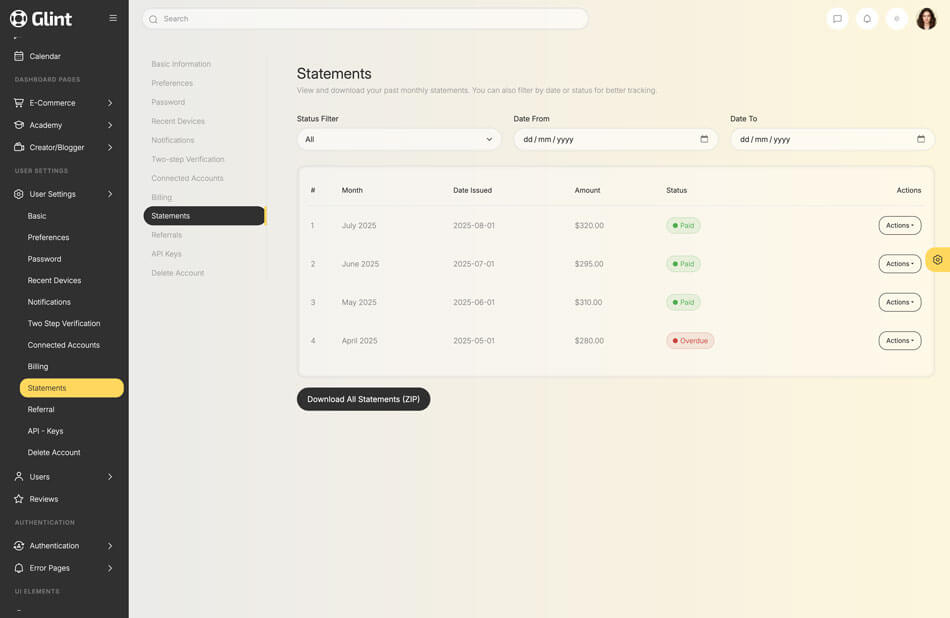The image size is (950, 618).
Task: Open calendar picker in Date From field
Action: click(704, 139)
